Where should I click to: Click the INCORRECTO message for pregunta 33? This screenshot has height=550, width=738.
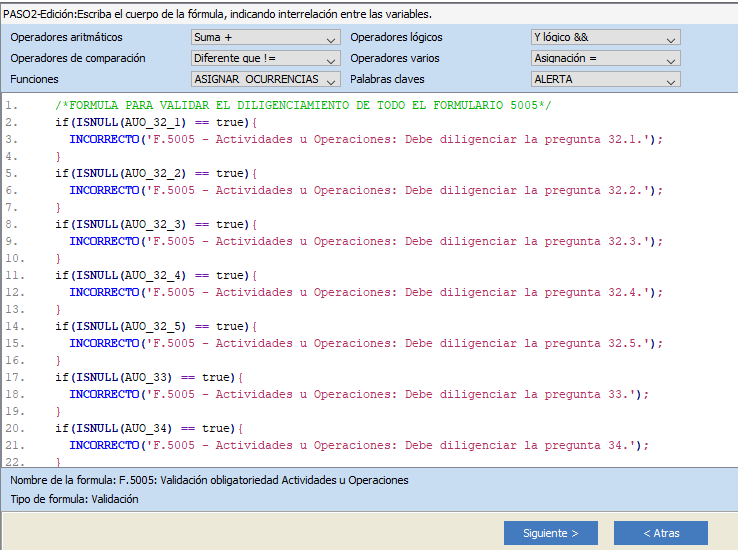pyautogui.click(x=358, y=394)
